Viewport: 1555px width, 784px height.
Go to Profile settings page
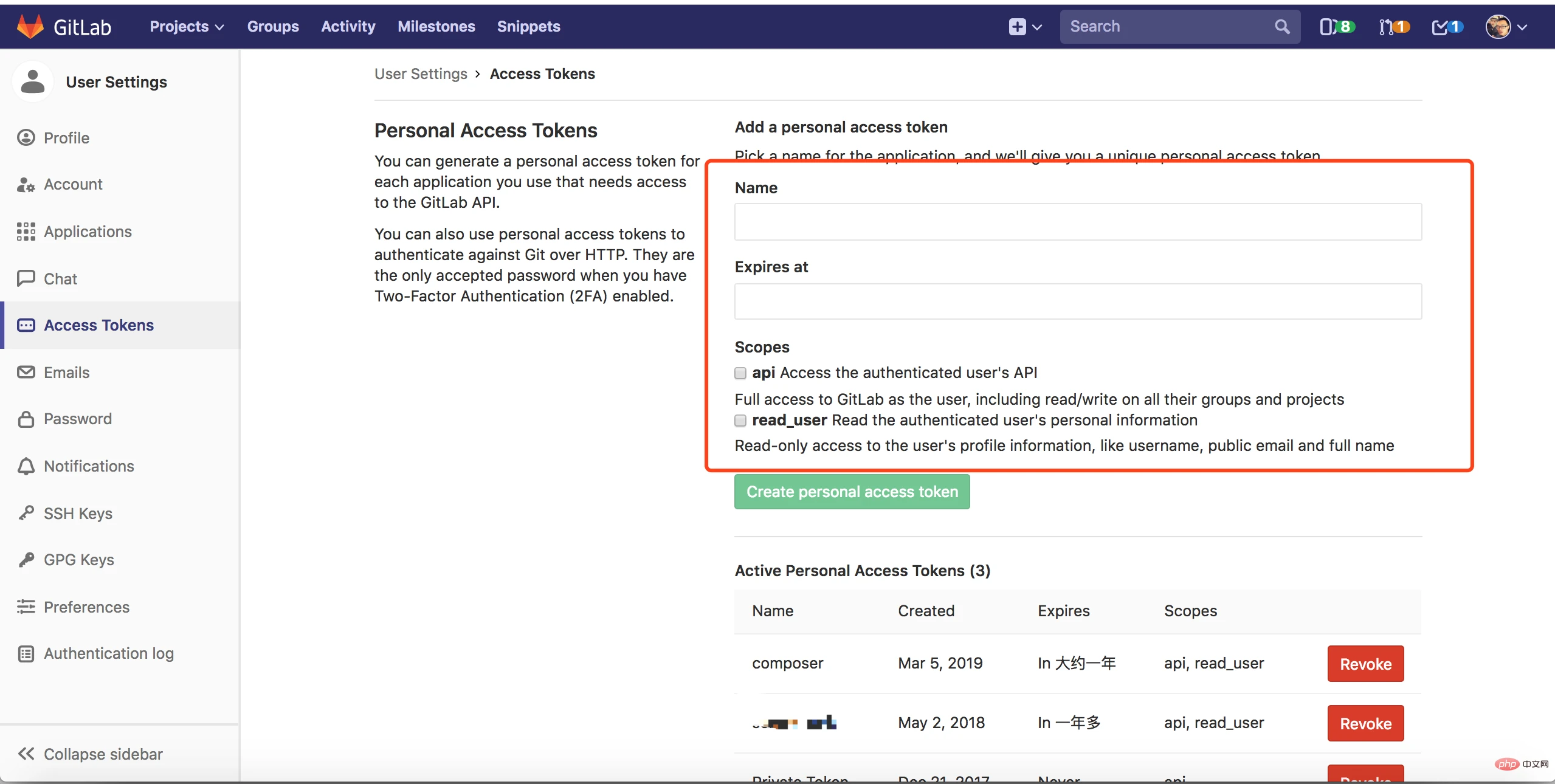[x=67, y=138]
